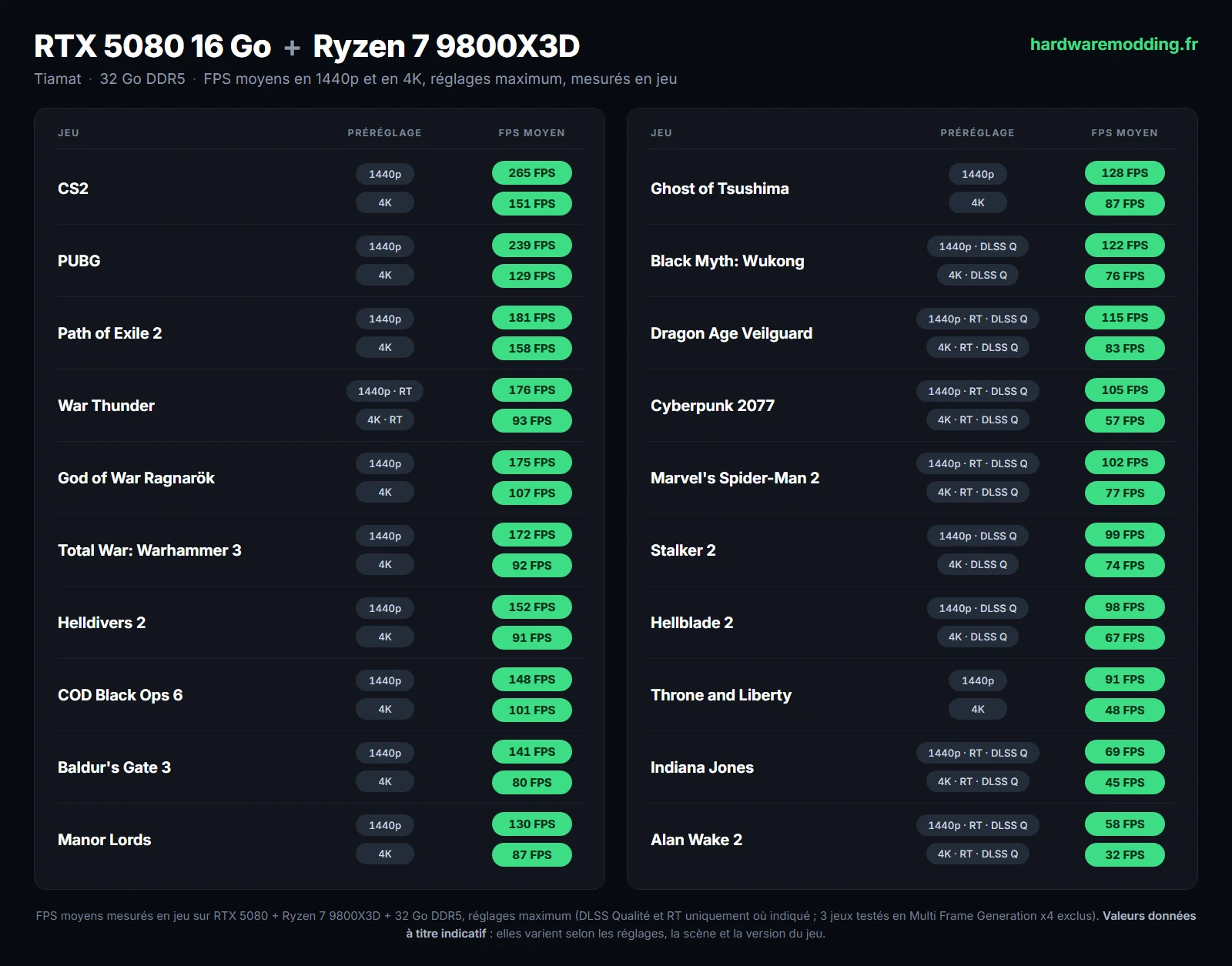
Task: Click the 176 FPS badge
Action: [x=532, y=390]
